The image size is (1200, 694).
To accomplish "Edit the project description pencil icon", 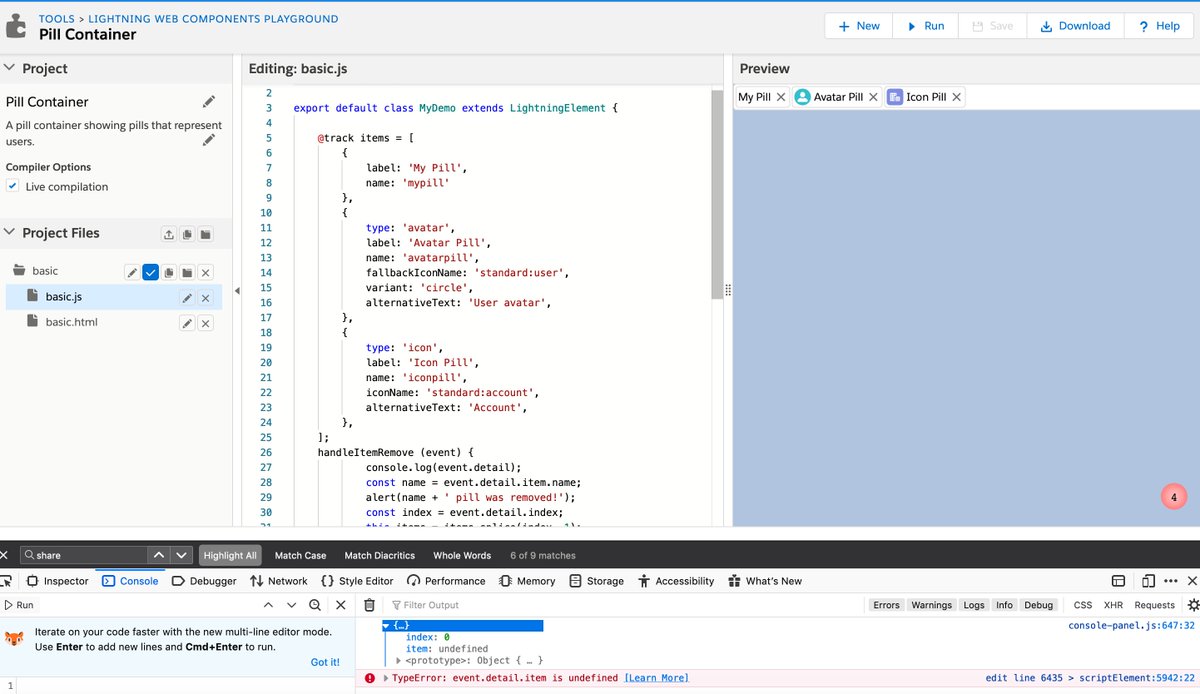I will coord(208,139).
